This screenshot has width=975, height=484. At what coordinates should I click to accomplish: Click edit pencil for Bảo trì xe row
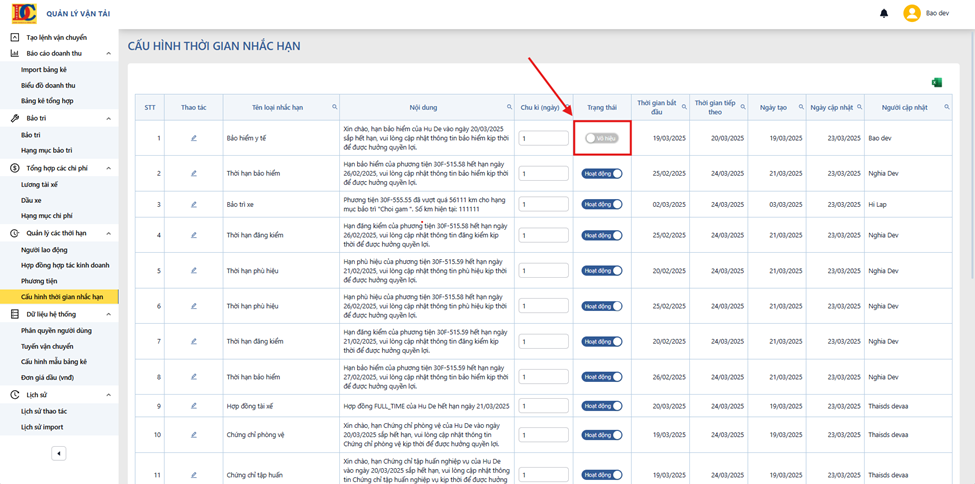pyautogui.click(x=193, y=204)
